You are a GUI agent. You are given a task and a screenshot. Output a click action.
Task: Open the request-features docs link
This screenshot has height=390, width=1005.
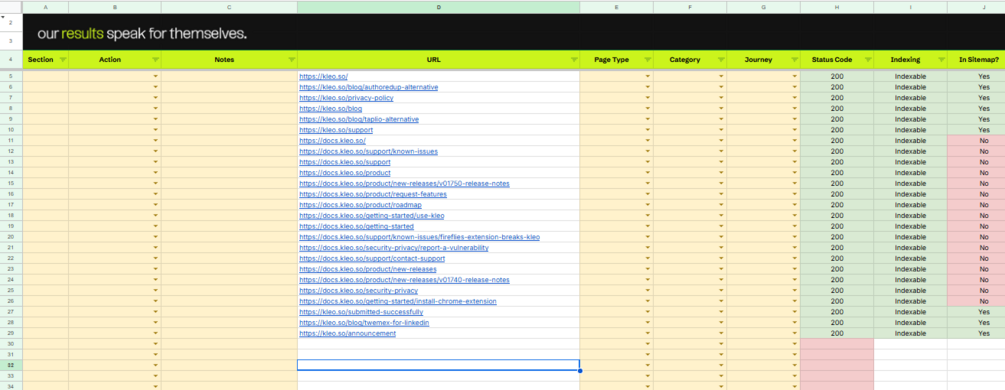tap(373, 194)
